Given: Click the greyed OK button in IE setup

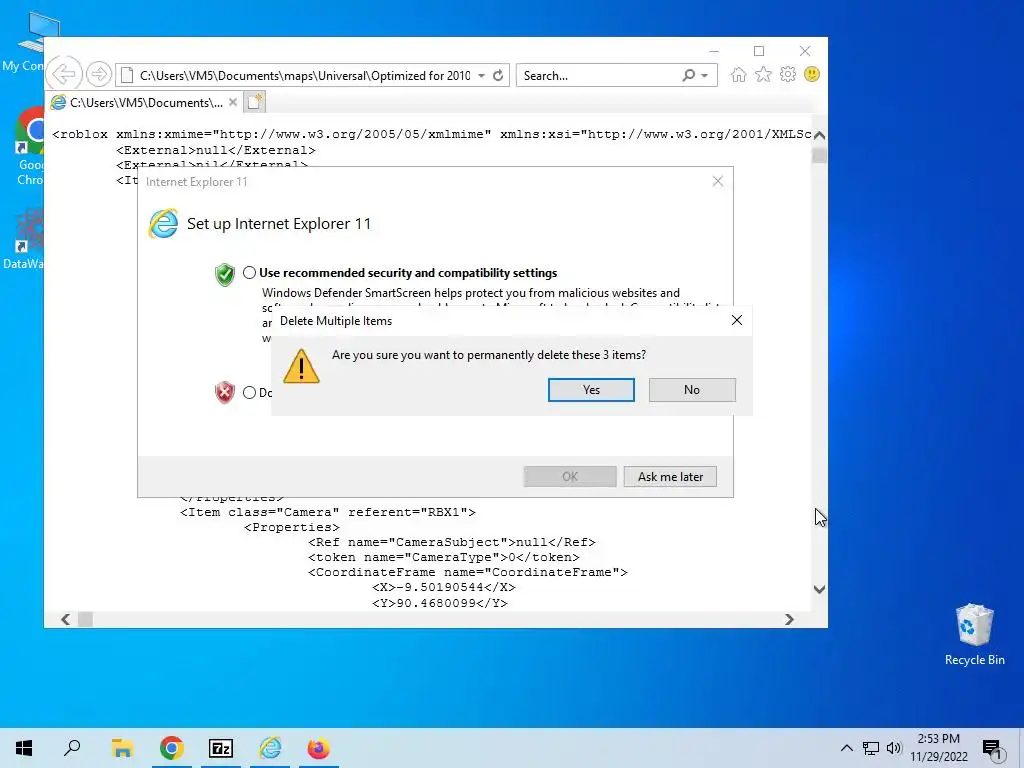Looking at the screenshot, I should (570, 477).
